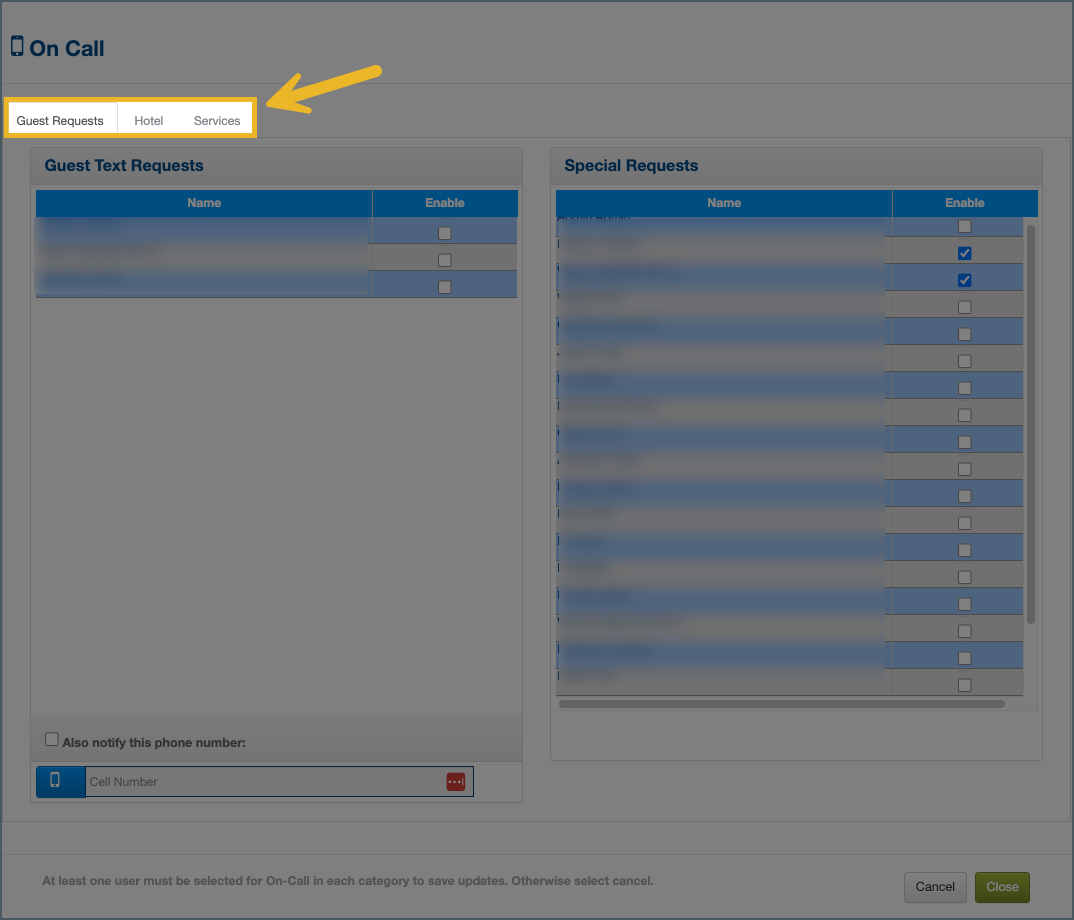The width and height of the screenshot is (1074, 920).
Task: Click the Name column header in Special Requests
Action: click(724, 203)
